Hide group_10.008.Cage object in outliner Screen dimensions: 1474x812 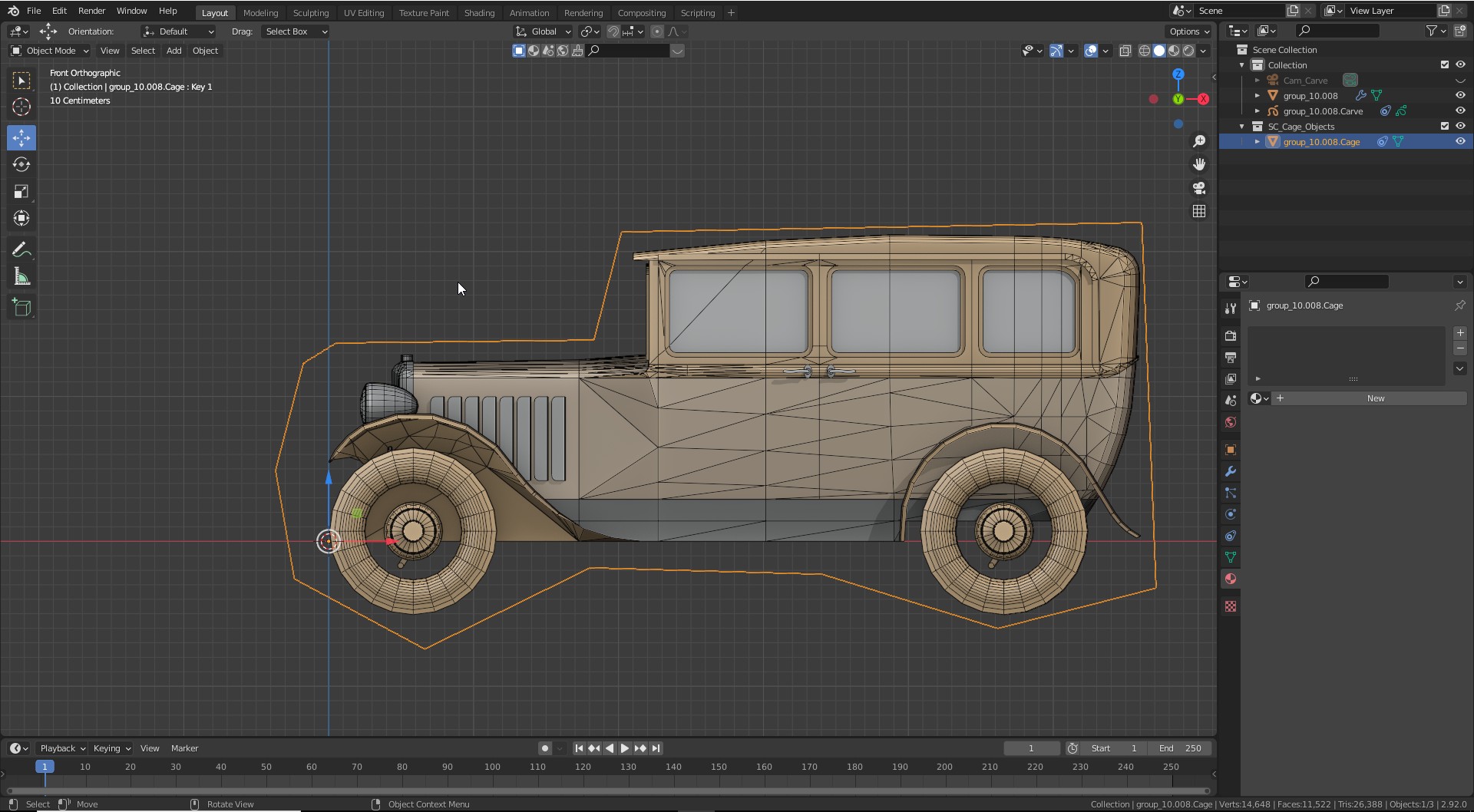pos(1460,141)
